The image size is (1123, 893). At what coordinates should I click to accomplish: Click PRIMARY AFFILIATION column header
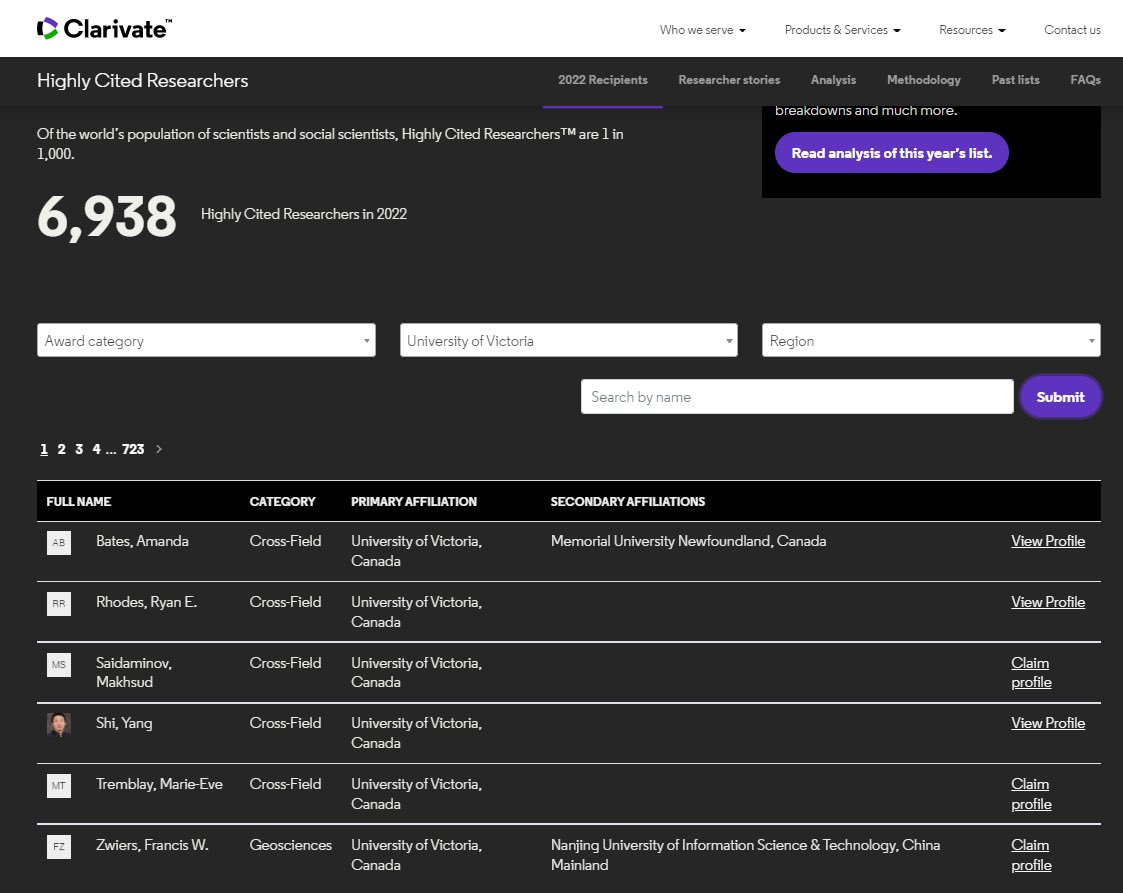coord(414,501)
